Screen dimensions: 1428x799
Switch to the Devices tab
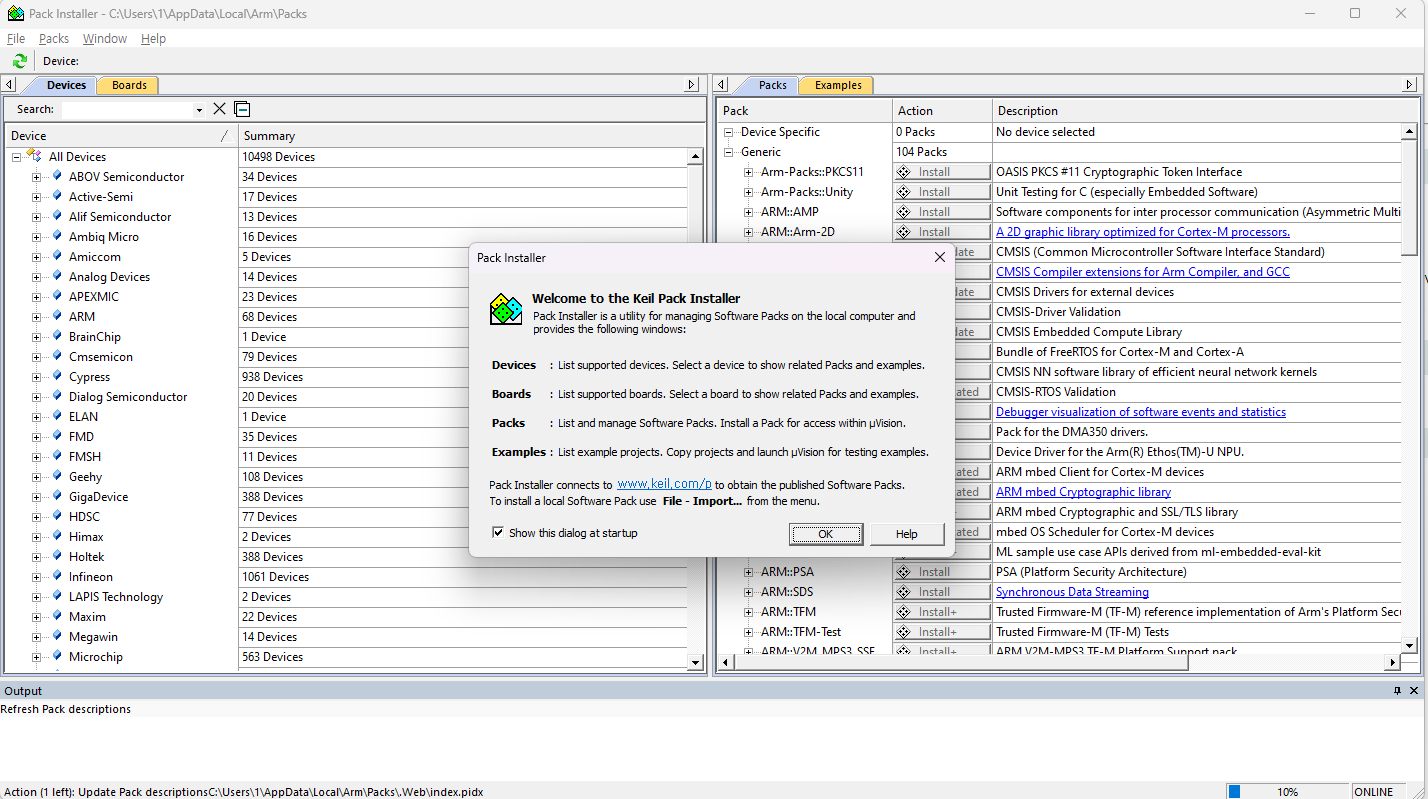[x=66, y=85]
